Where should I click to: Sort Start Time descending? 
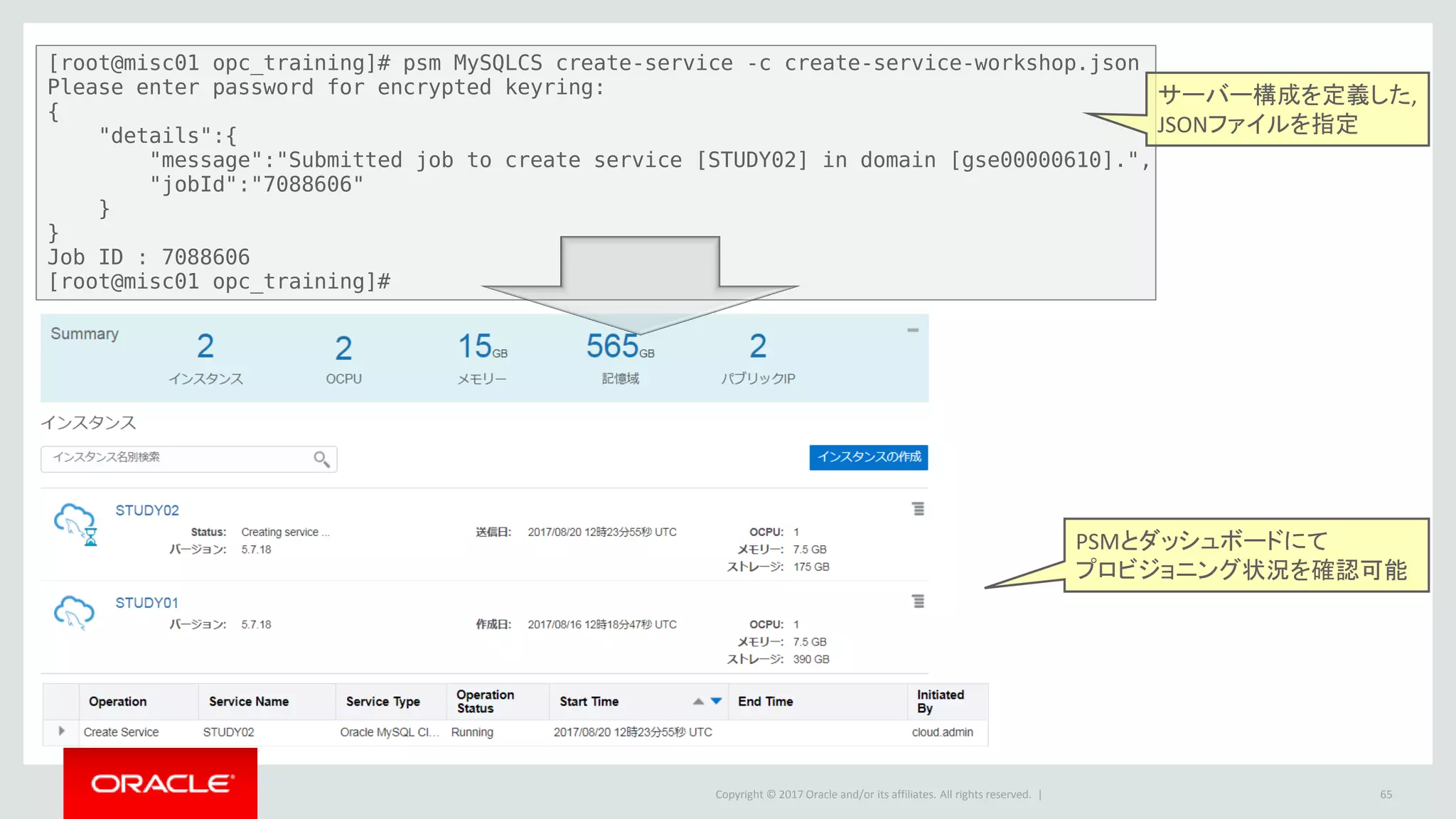click(716, 701)
